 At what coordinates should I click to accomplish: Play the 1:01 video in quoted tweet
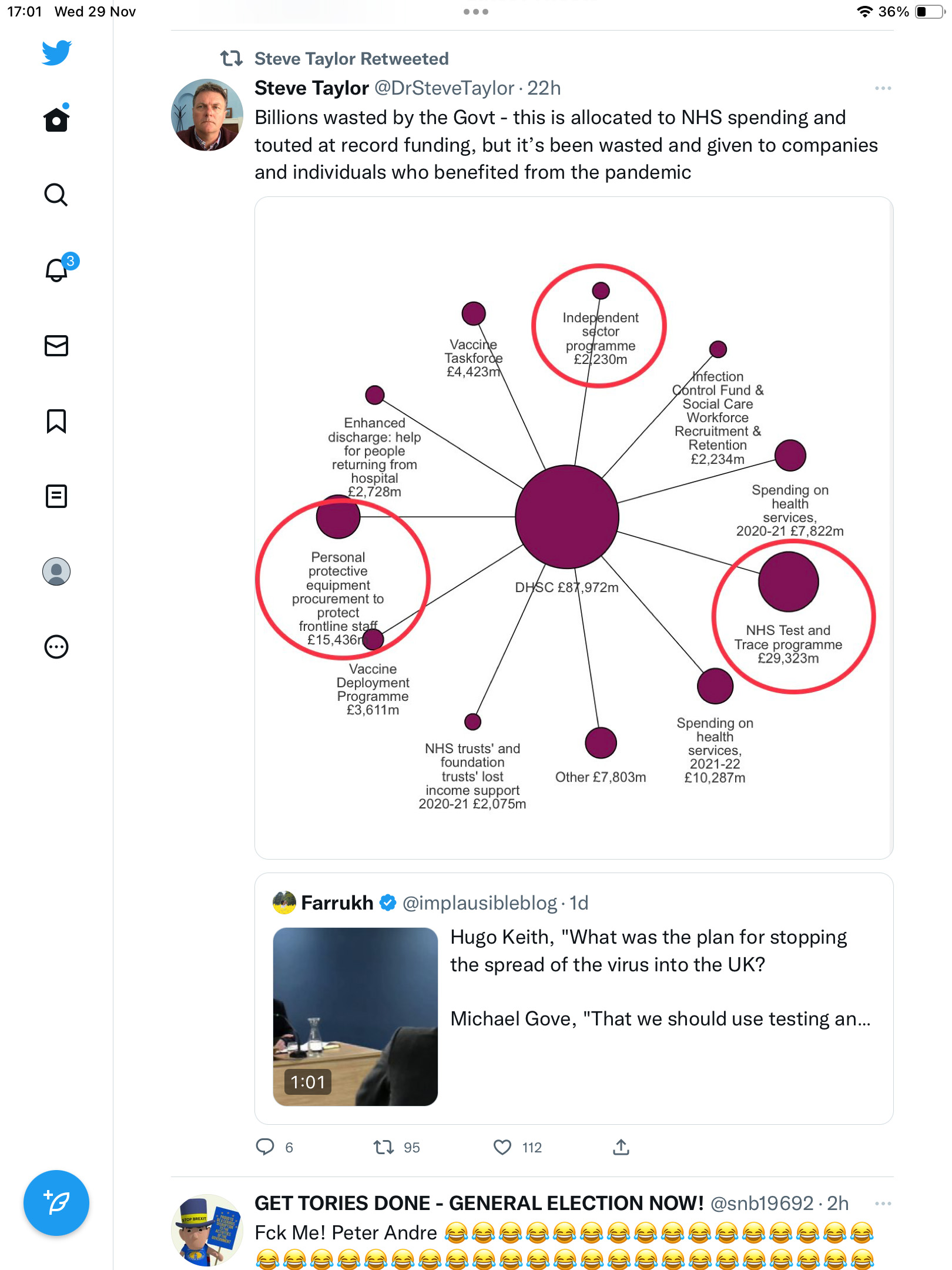(356, 1017)
